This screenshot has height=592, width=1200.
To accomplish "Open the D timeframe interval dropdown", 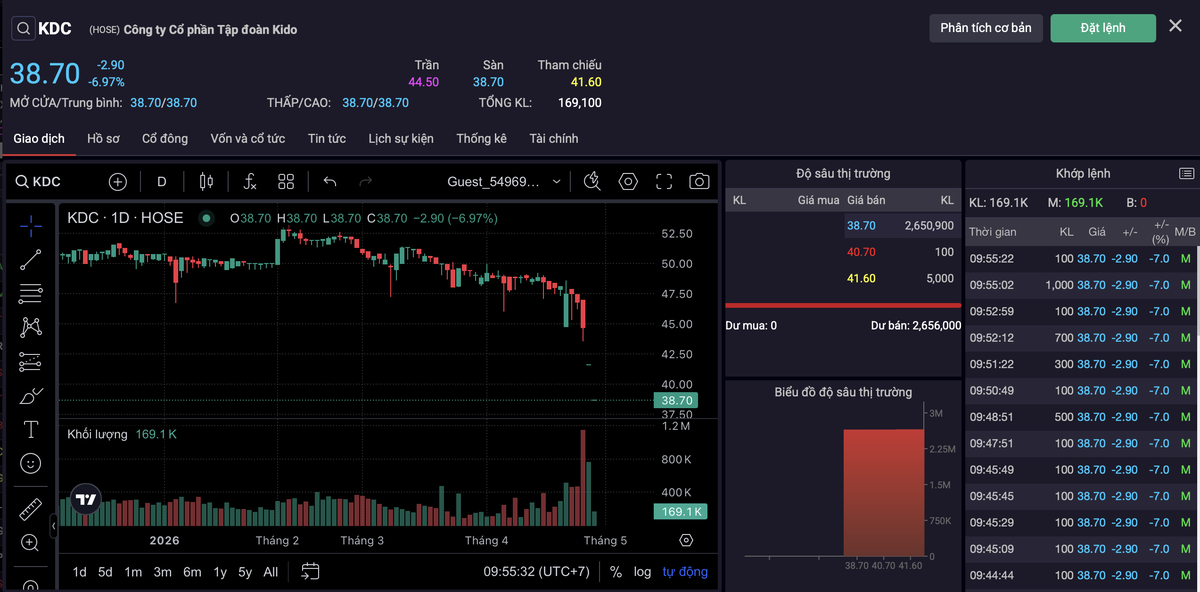I will pos(162,181).
